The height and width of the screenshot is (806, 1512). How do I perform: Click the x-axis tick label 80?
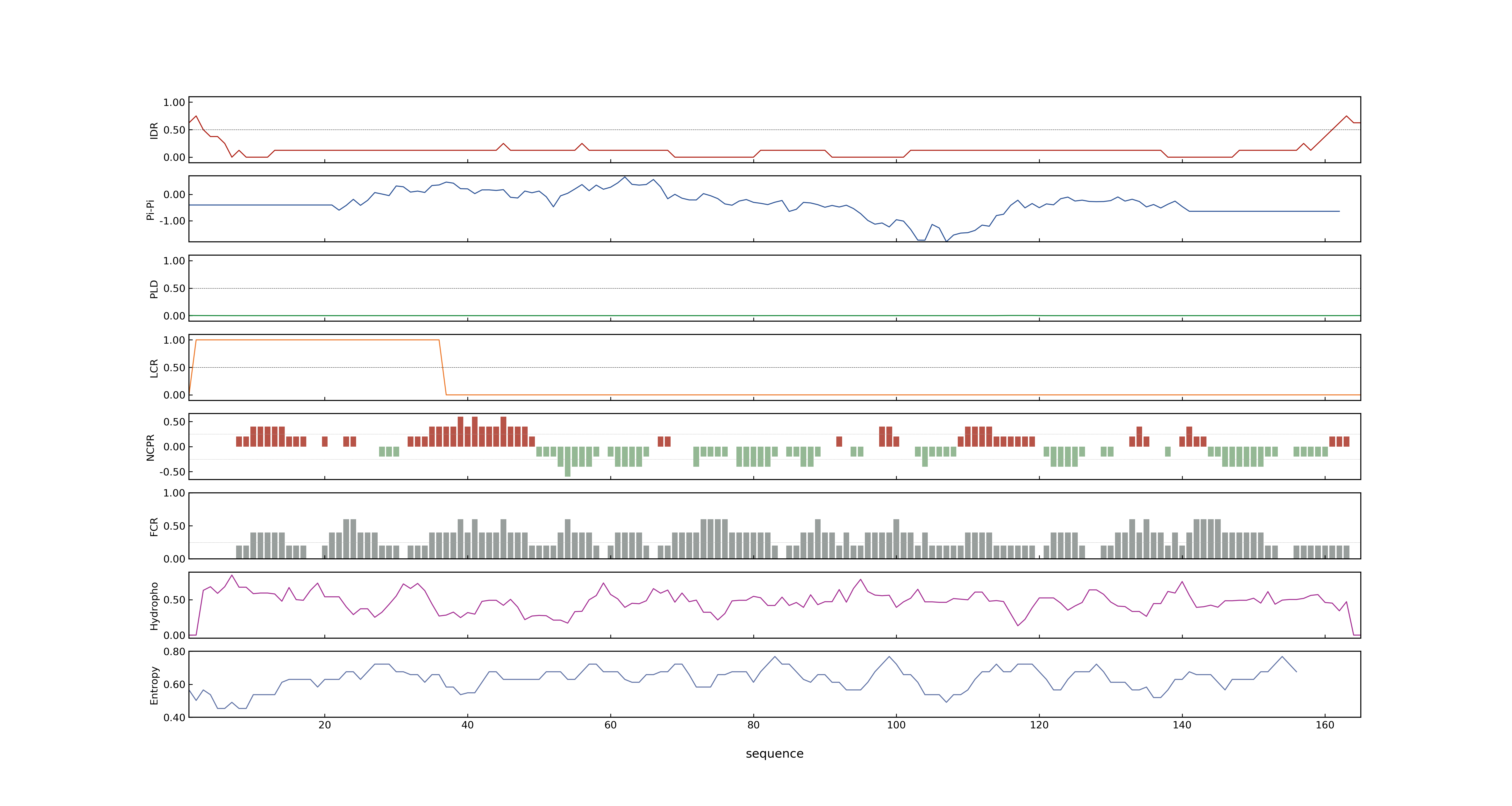coord(753,725)
